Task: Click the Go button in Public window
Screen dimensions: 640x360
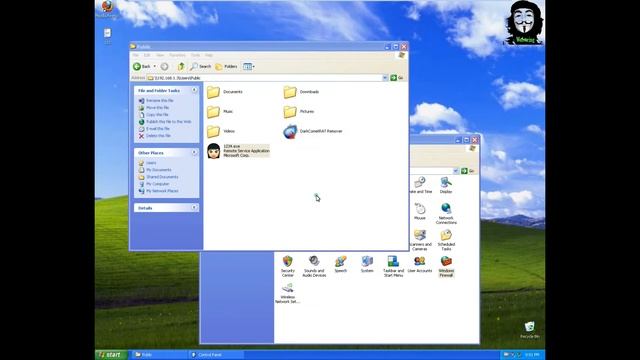Action: pos(397,78)
